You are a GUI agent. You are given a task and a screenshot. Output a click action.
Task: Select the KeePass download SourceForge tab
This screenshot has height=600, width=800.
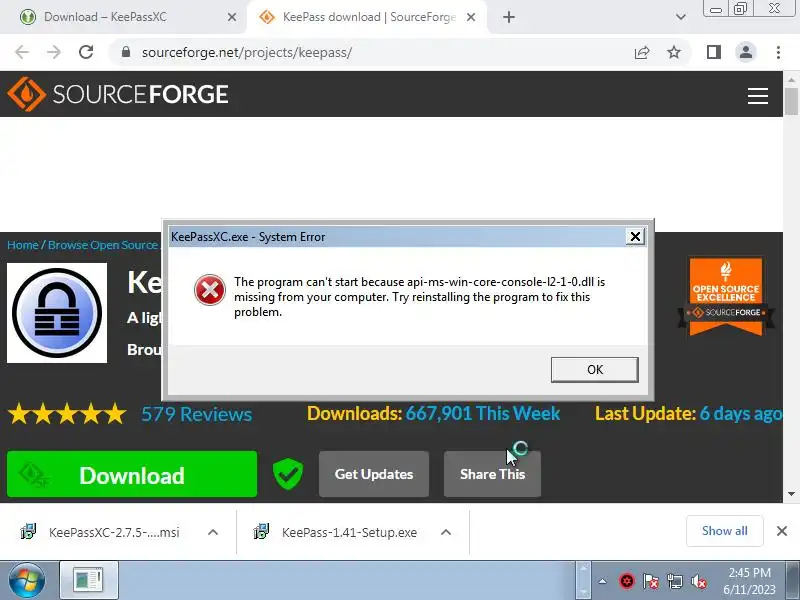368,17
